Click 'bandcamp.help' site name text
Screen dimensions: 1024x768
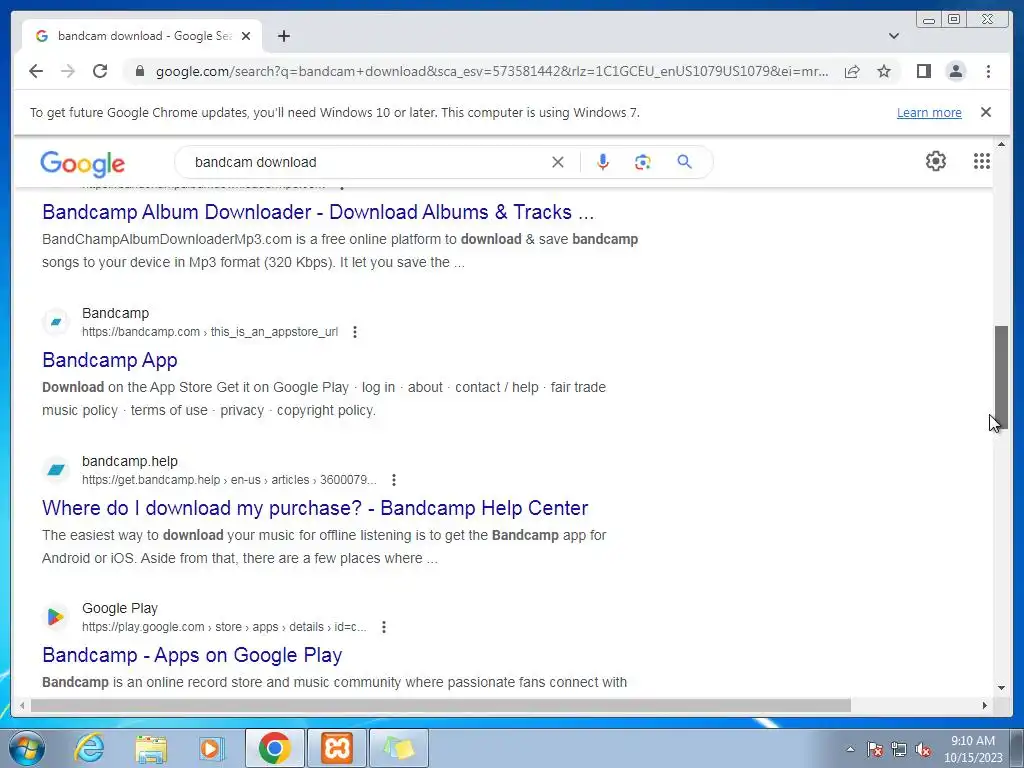130,461
